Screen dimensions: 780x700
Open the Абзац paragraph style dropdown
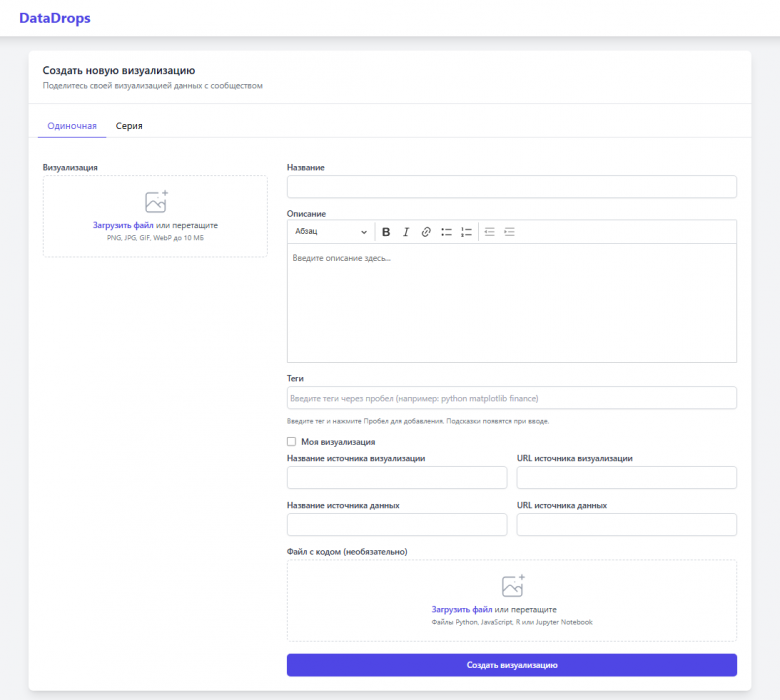[x=331, y=232]
